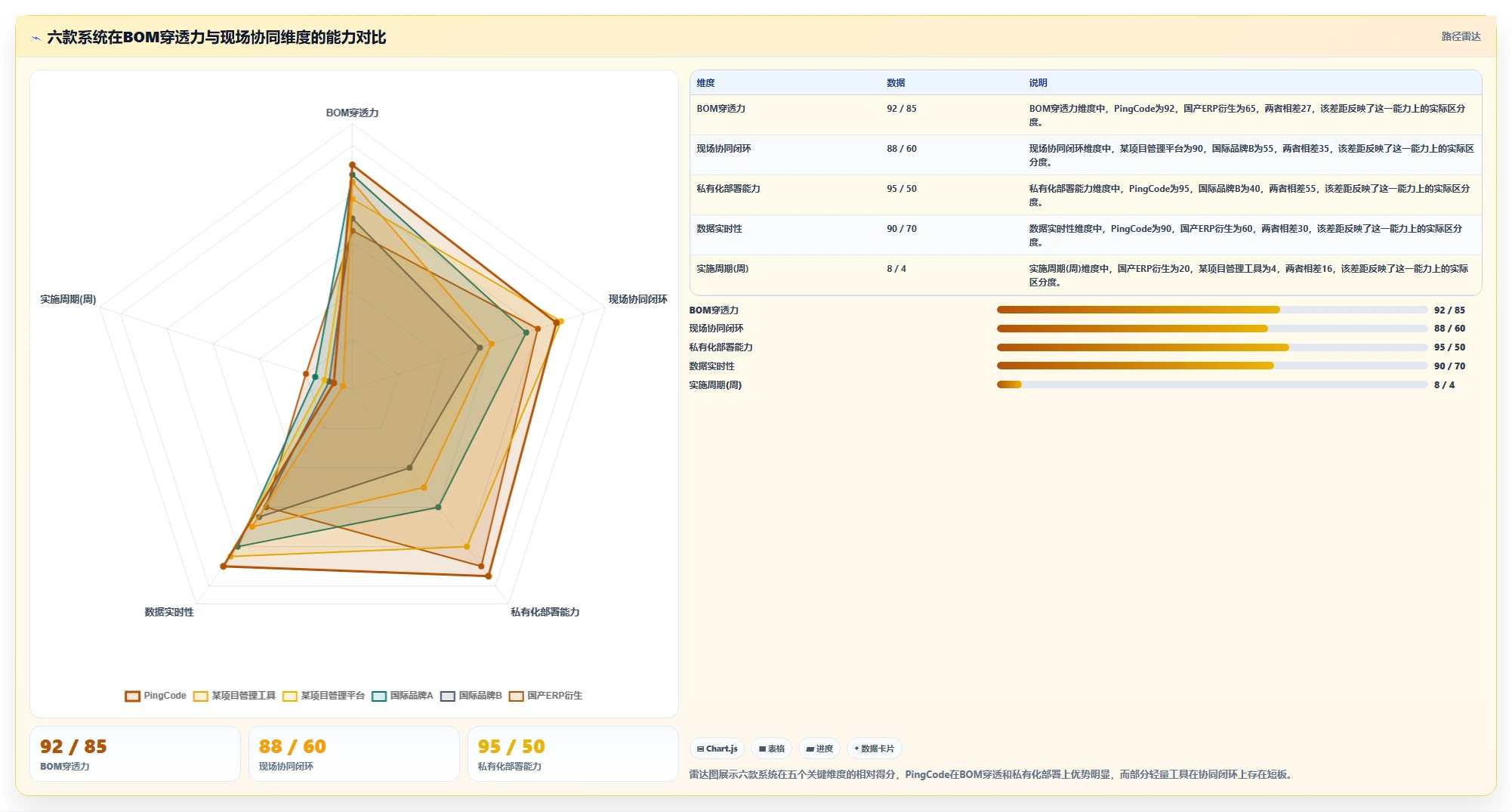Toggle the 某项目管理平台 legend entry
This screenshot has width=1512, height=812.
[323, 696]
